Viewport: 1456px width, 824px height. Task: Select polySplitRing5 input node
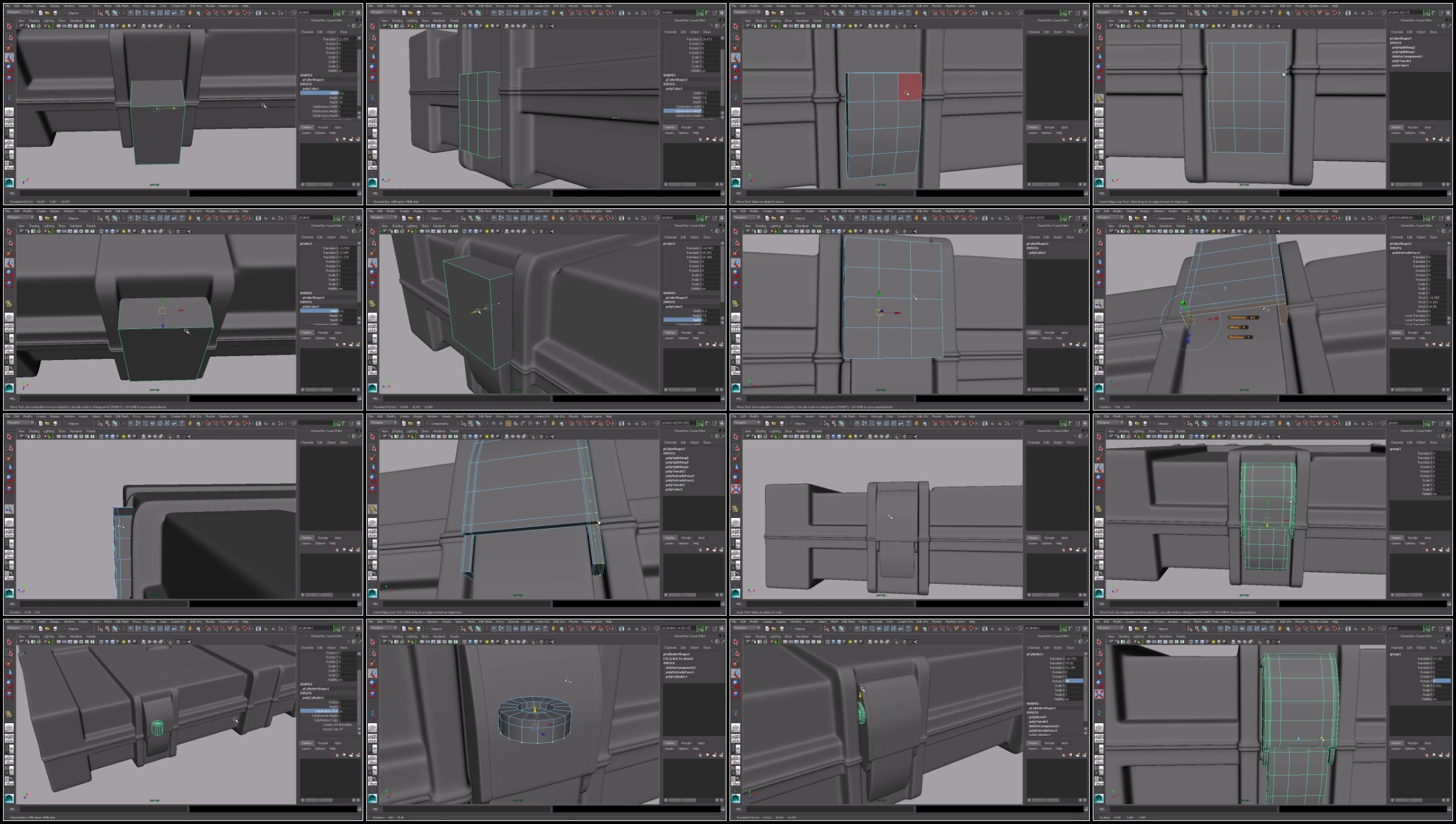677,463
